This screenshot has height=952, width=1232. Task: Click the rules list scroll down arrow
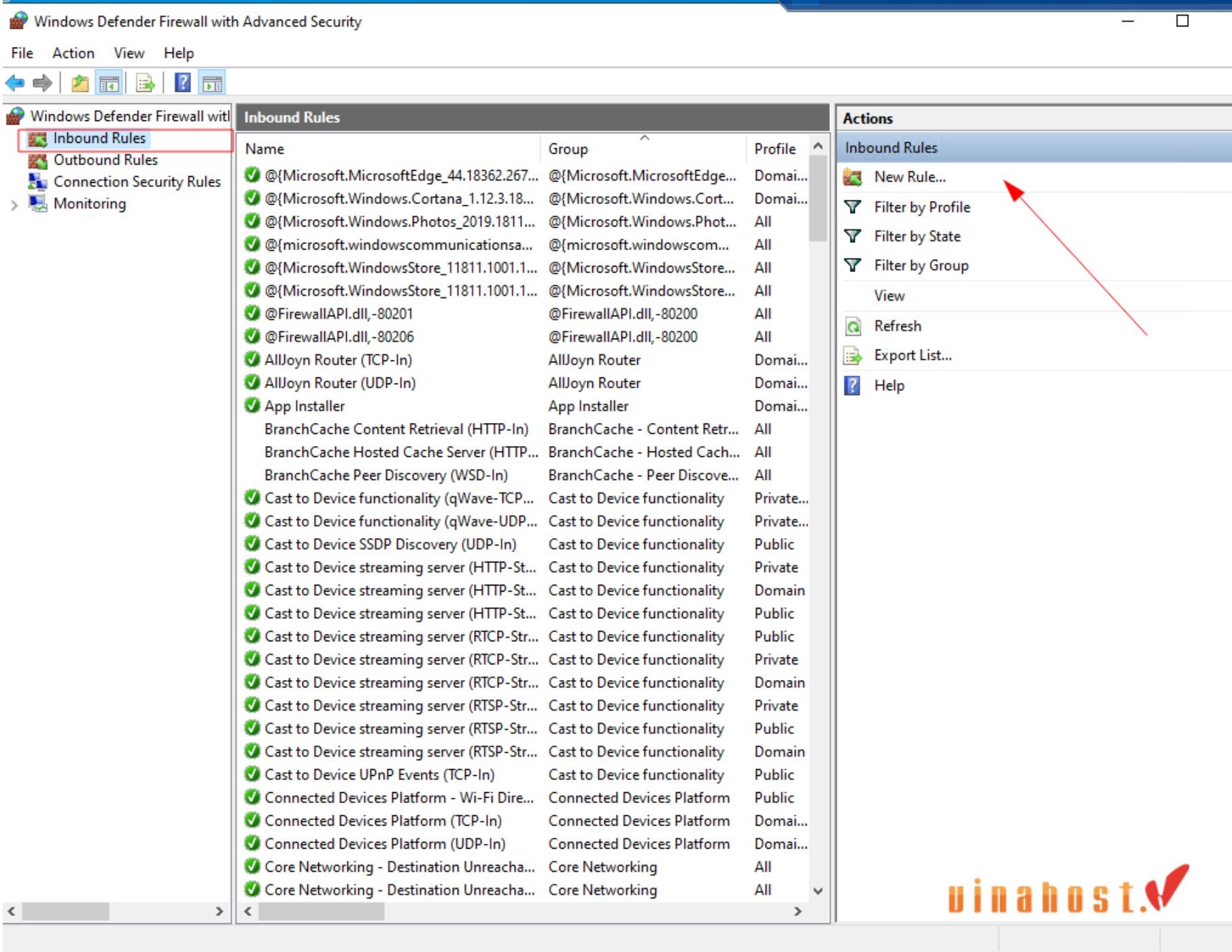818,891
